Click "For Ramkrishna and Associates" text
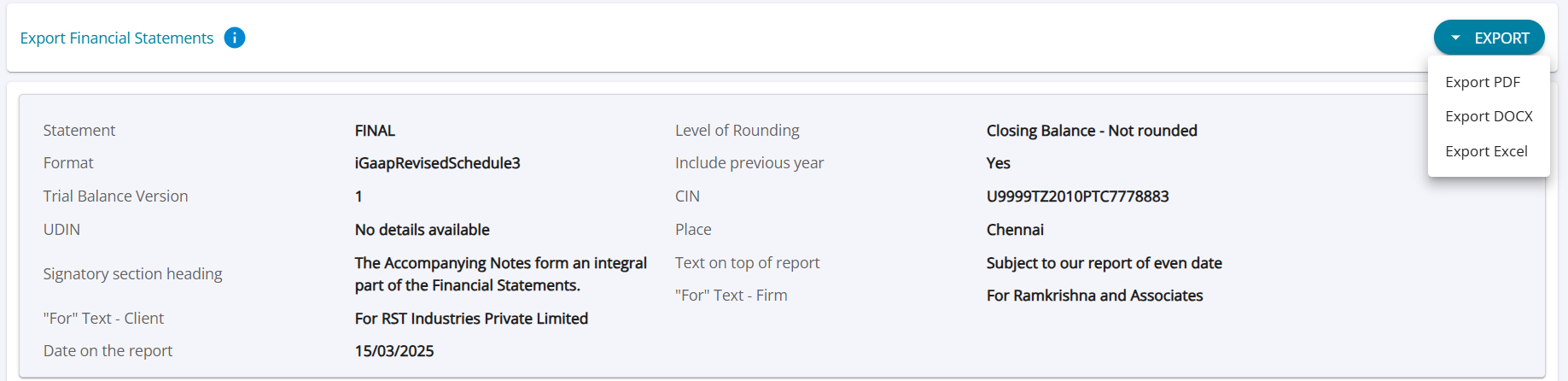This screenshot has height=381, width=1568. tap(1094, 296)
